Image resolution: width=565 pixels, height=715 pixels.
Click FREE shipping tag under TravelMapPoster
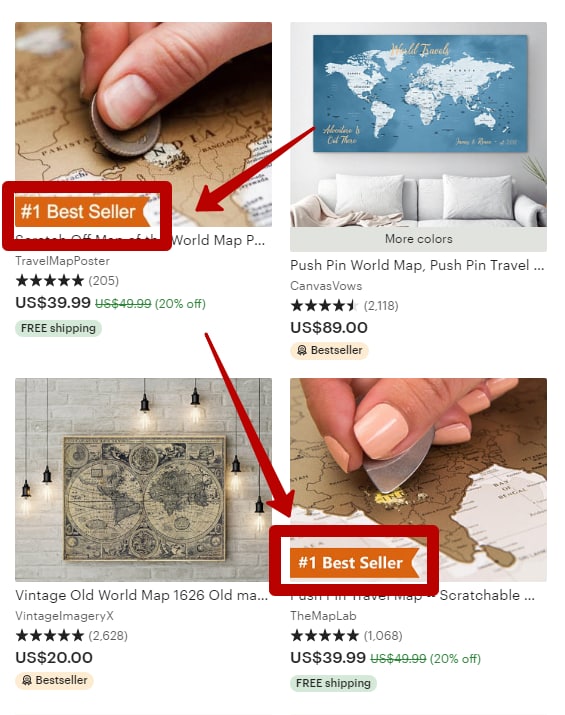pyautogui.click(x=58, y=328)
